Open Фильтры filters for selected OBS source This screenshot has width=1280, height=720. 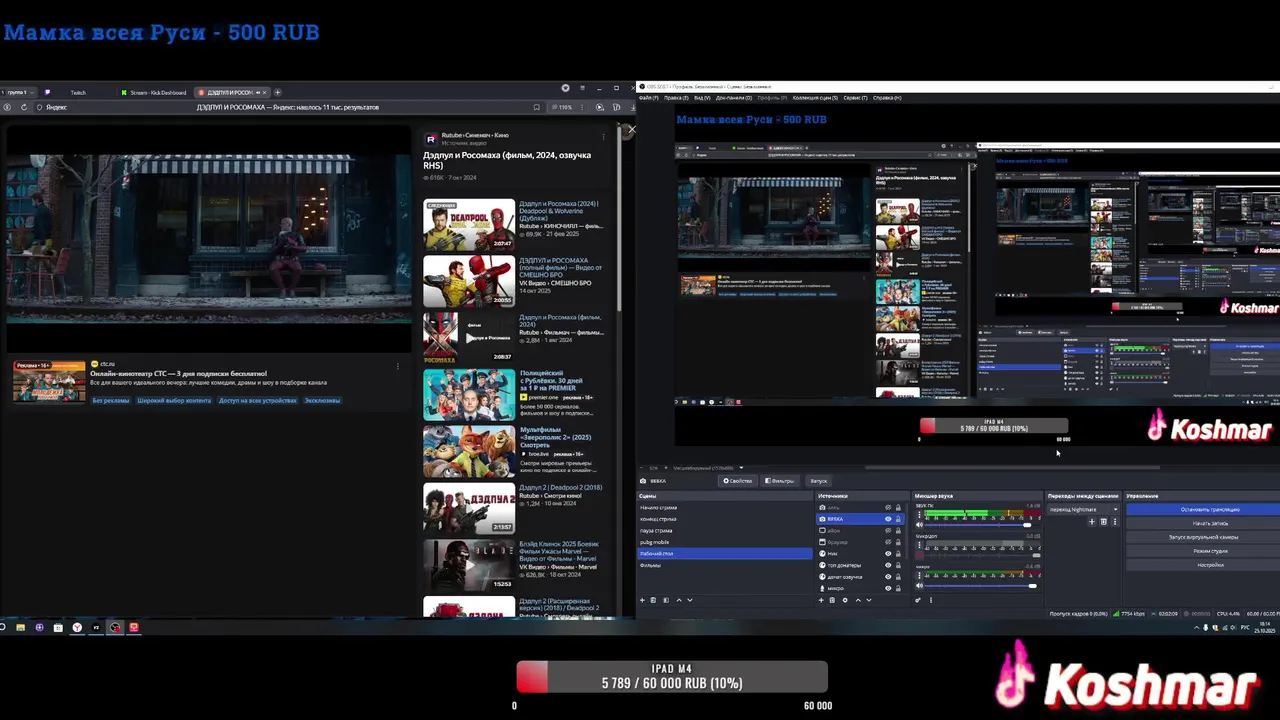[780, 481]
